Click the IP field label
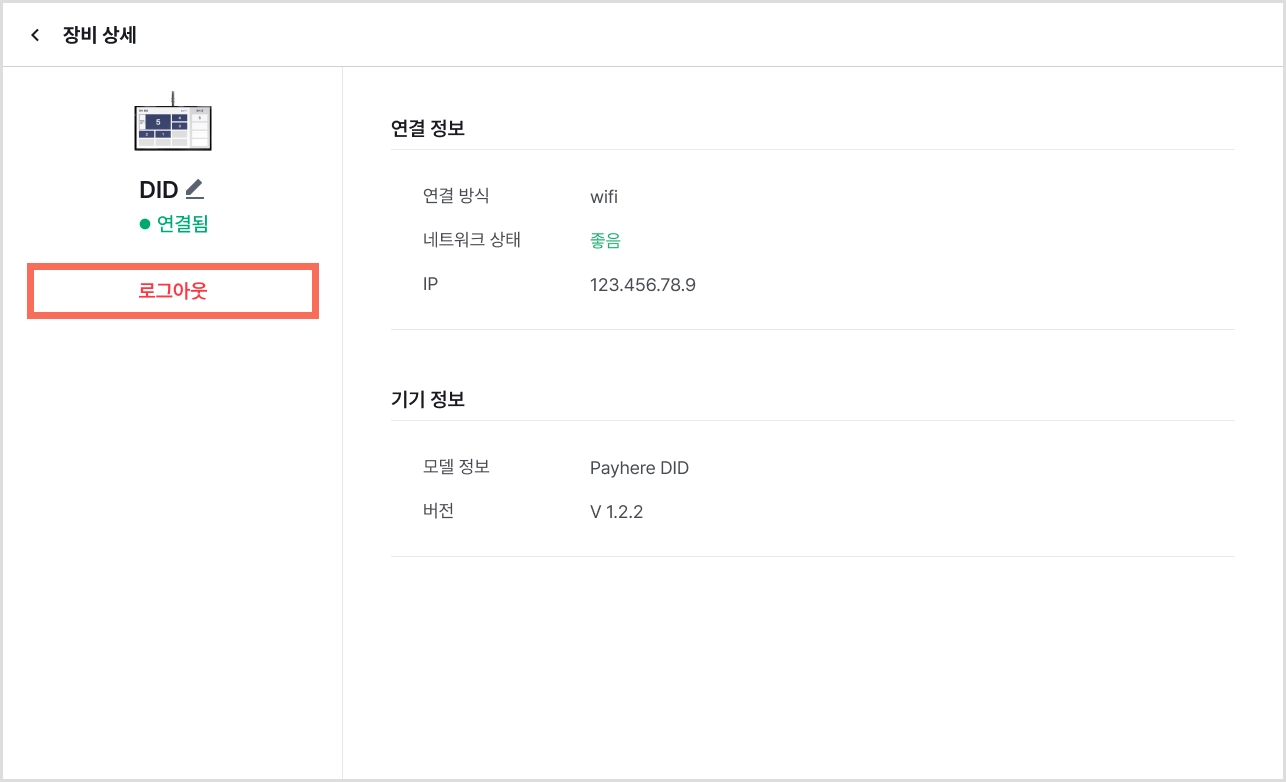The height and width of the screenshot is (782, 1286). point(431,284)
